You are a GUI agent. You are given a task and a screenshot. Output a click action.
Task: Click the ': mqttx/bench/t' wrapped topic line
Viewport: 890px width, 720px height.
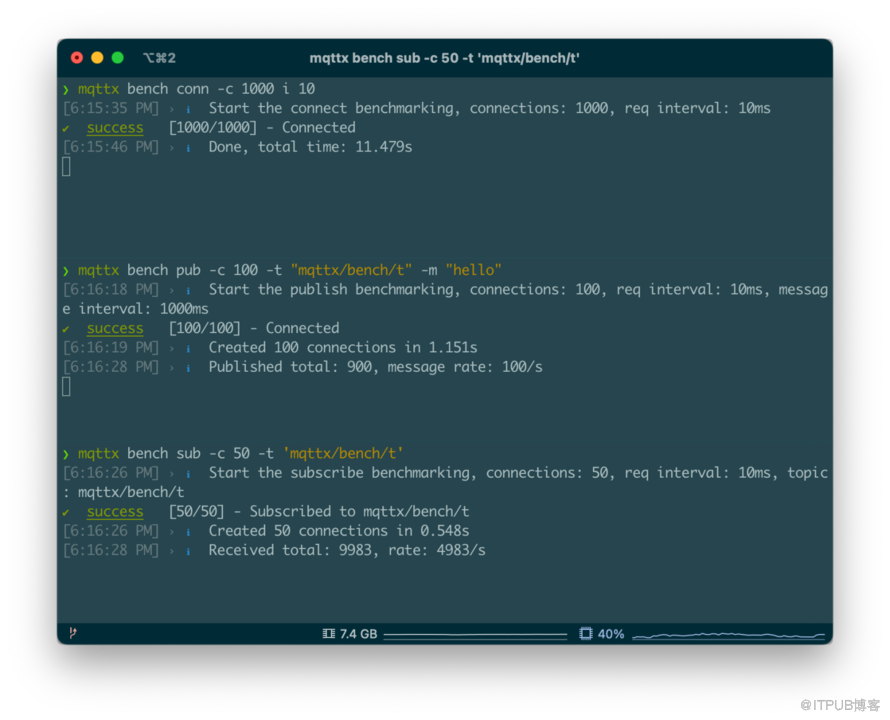pos(123,492)
